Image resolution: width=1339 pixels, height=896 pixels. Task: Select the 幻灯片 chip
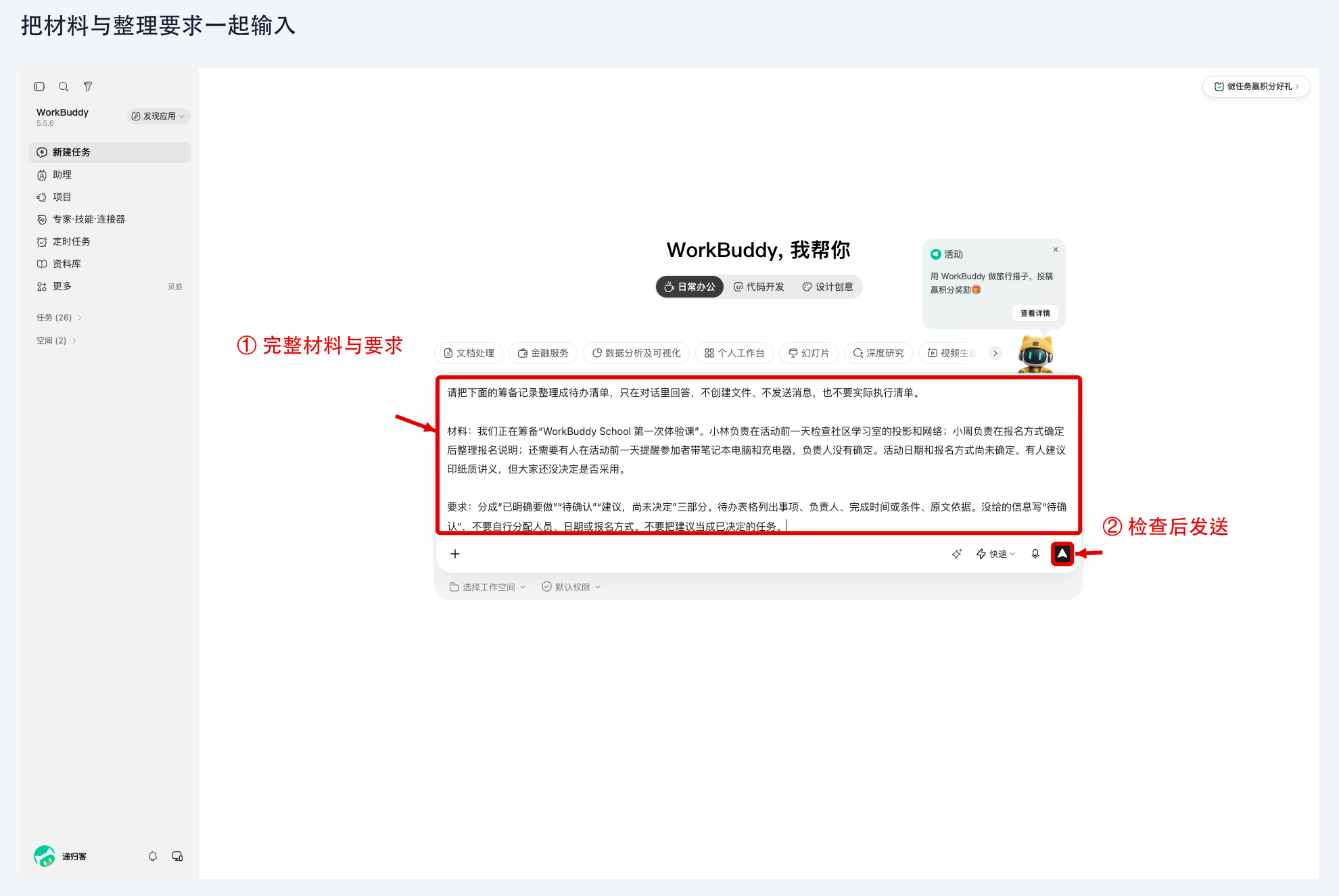809,353
